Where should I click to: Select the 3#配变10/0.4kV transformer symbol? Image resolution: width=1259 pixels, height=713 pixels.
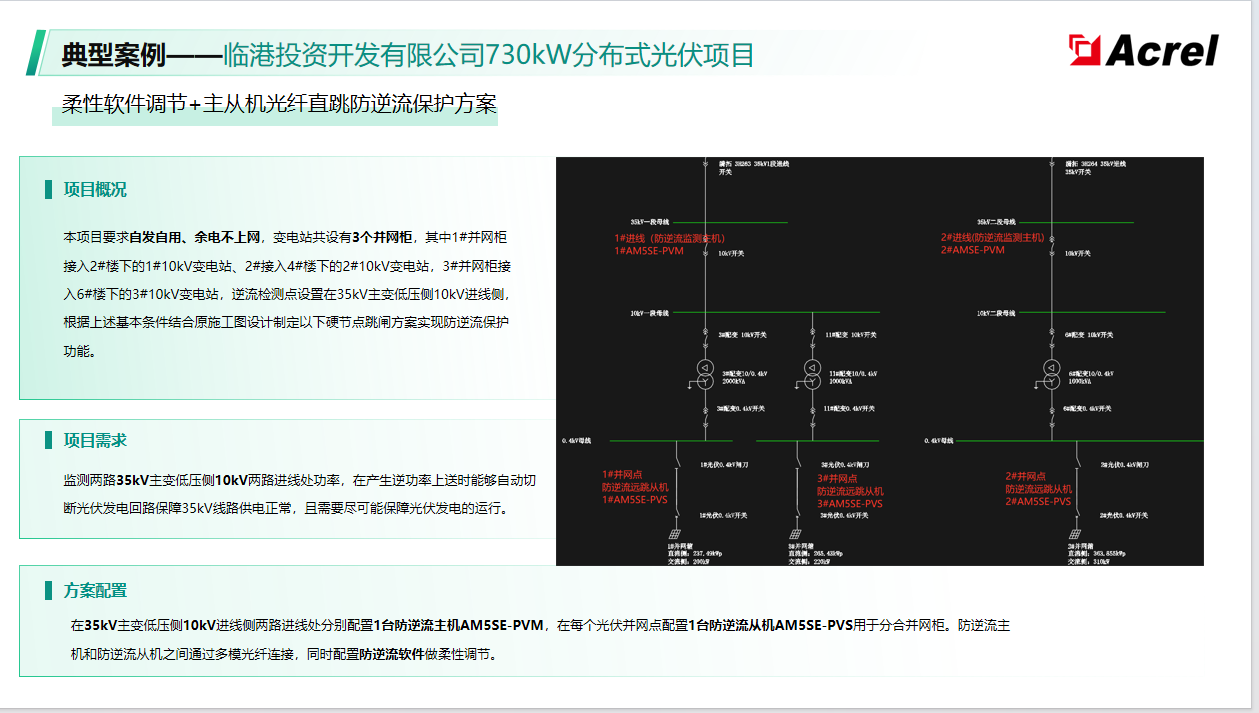coord(705,374)
